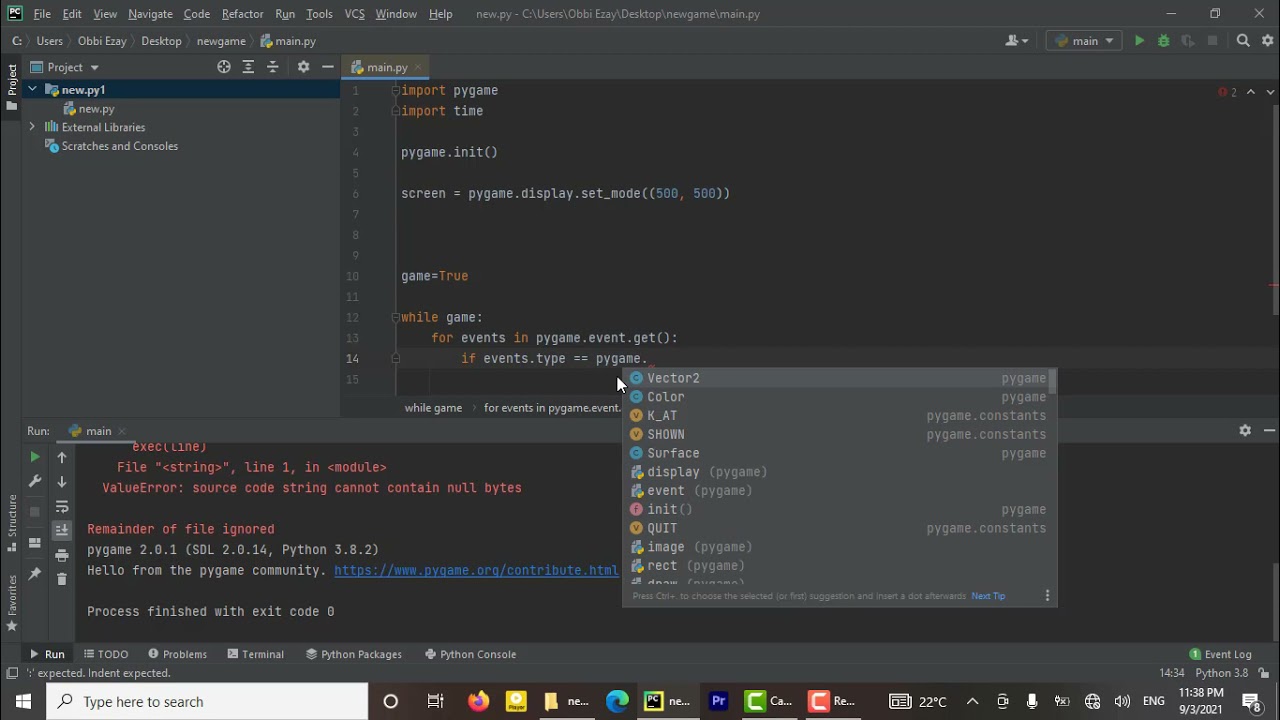Click Python 3.8 interpreter in status bar
Viewport: 1280px width, 720px height.
[x=1222, y=673]
